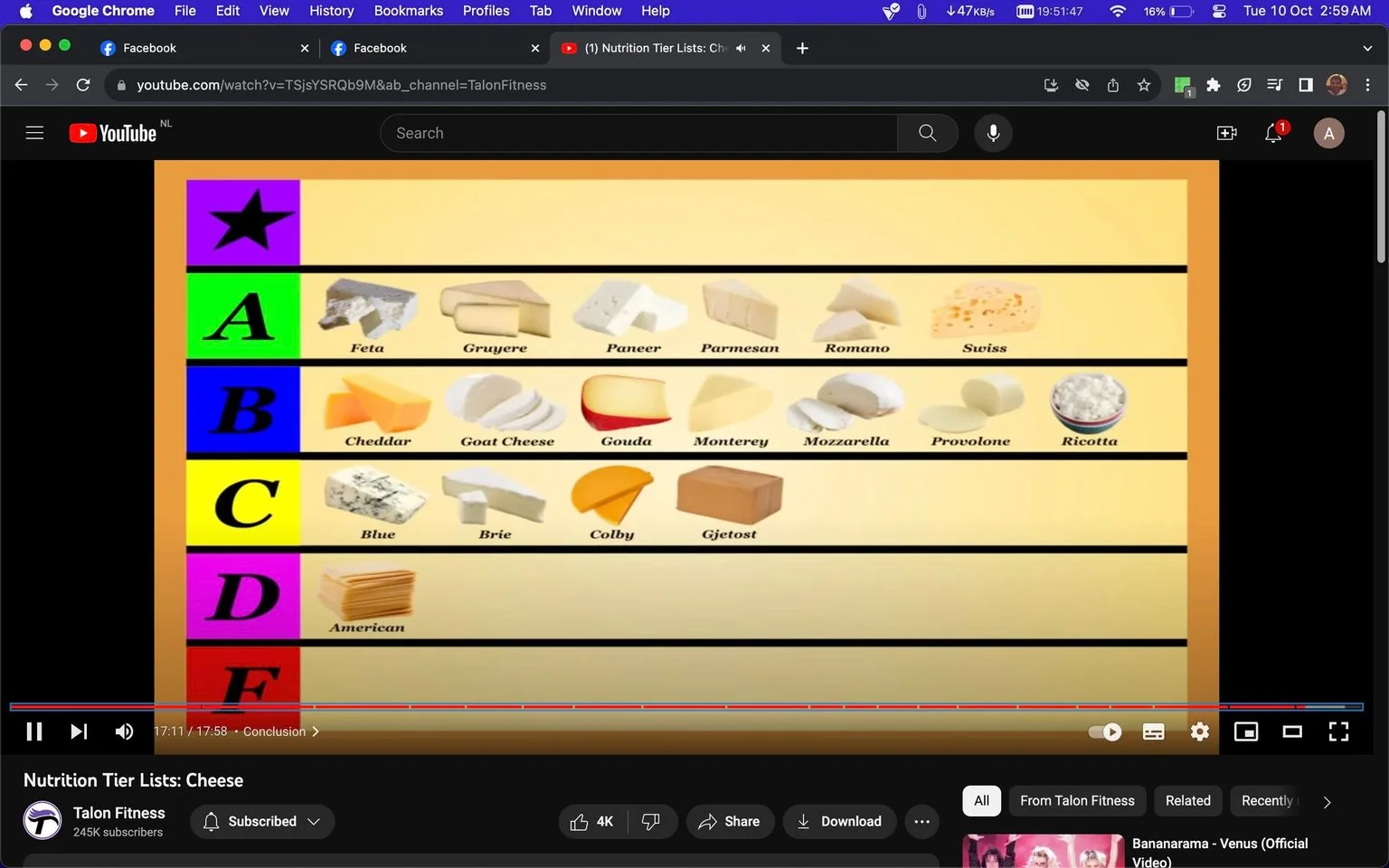Switch to the second Facebook tab
1389x868 pixels.
(x=434, y=48)
